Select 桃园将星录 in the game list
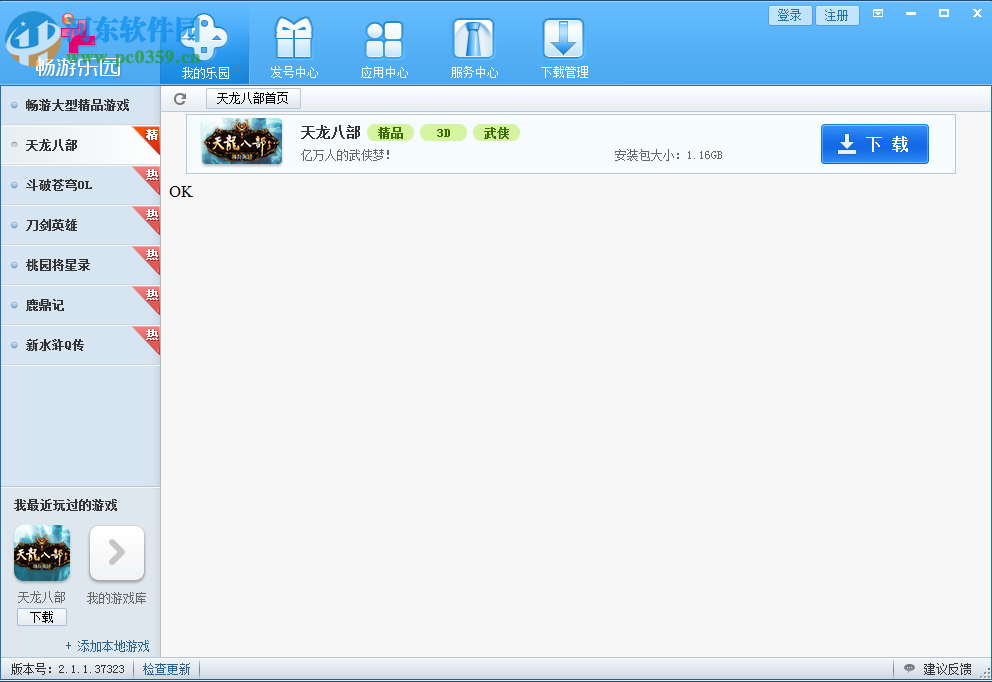This screenshot has height=682, width=992. point(80,264)
